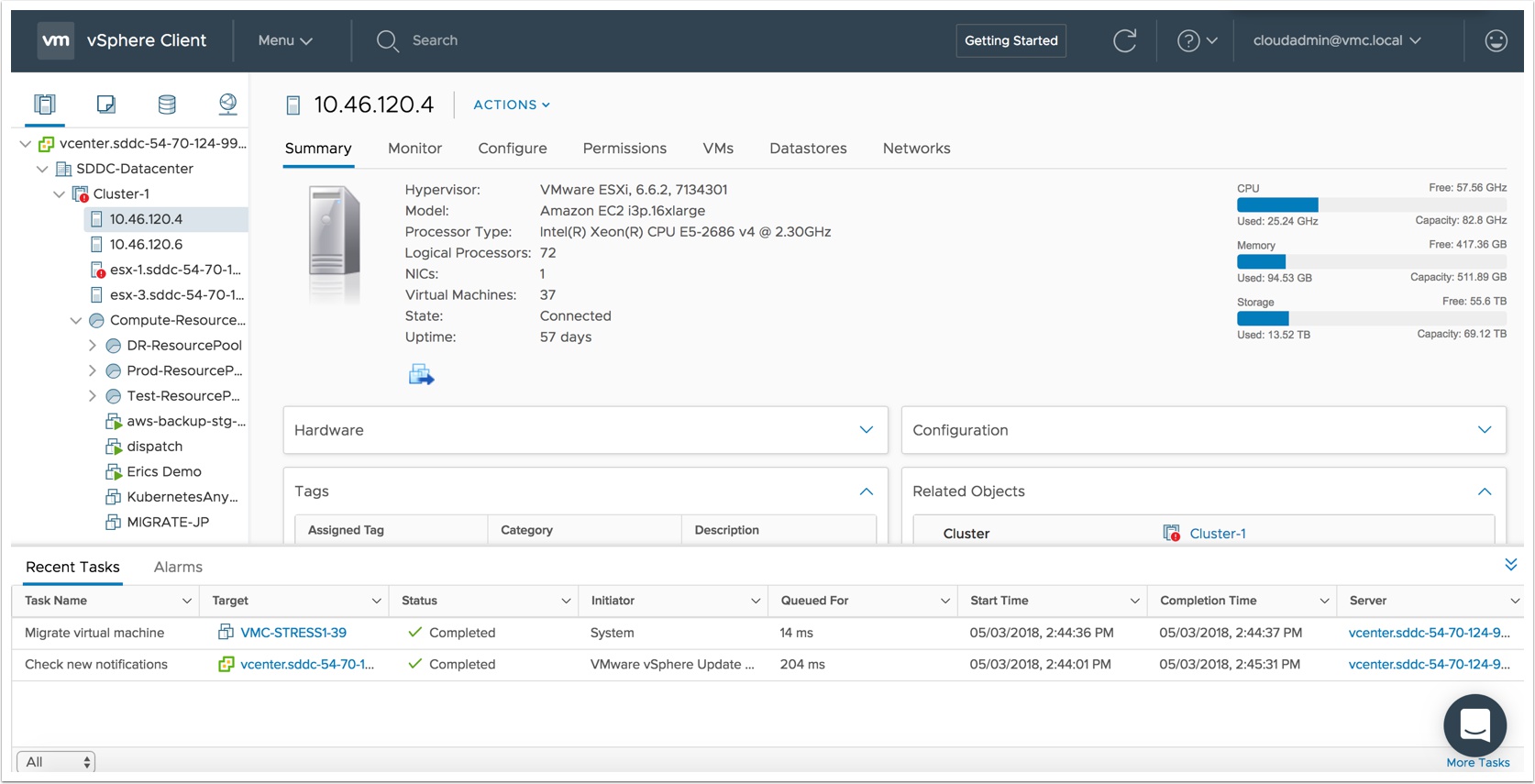Open the Permissions tab
This screenshot has width=1535, height=784.
pos(624,149)
